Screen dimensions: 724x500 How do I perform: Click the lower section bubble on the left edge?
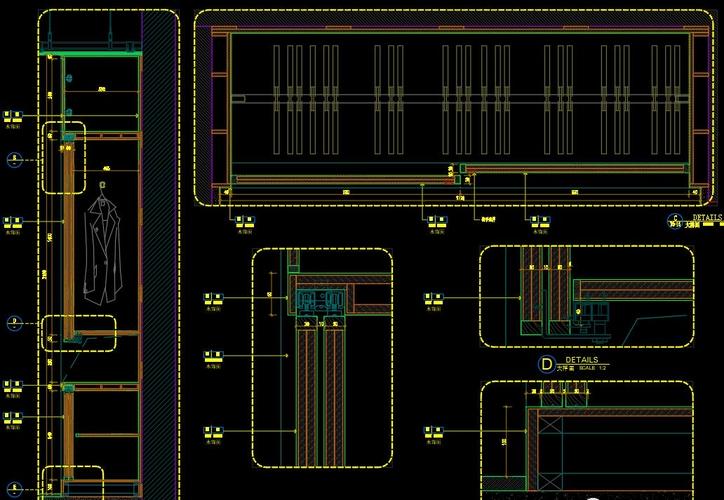[x=14, y=322]
